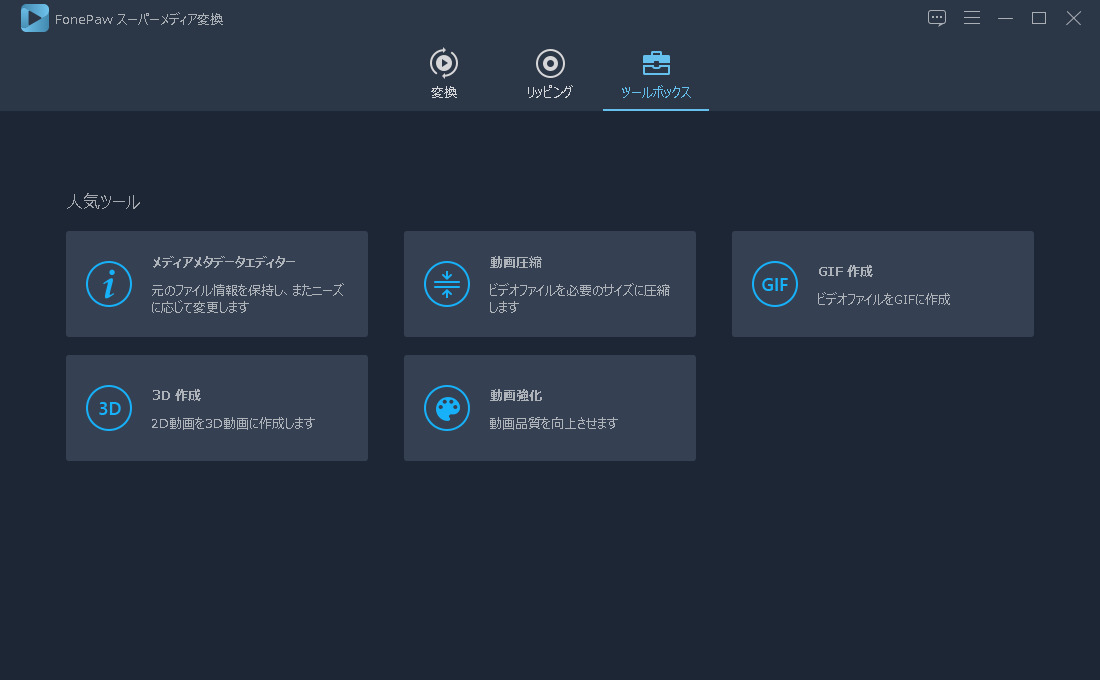Click the text ビデオファイルをGIFに作成

point(884,300)
